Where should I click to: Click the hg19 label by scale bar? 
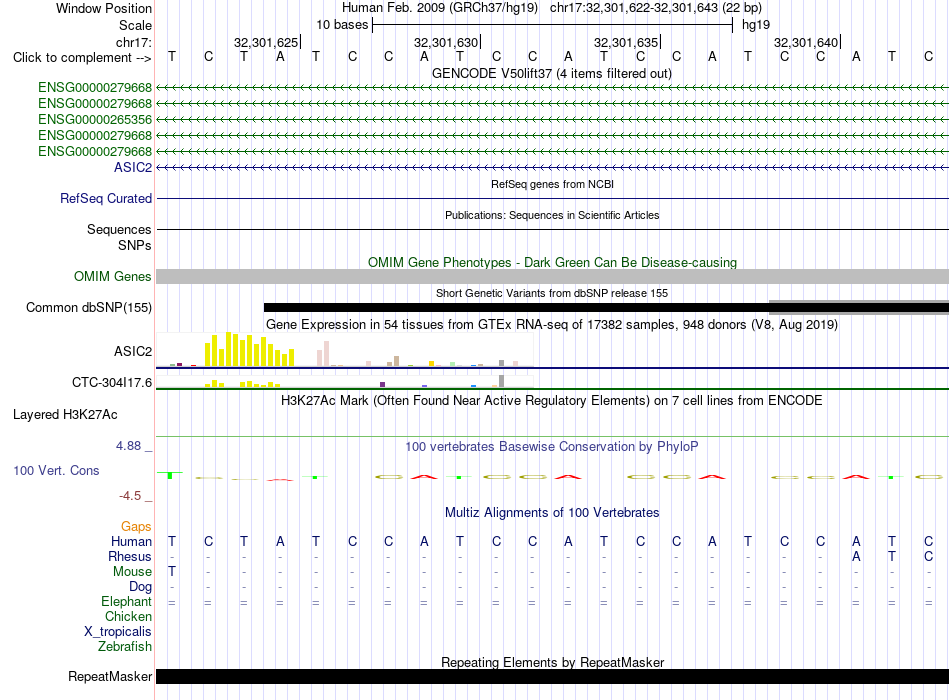[x=756, y=25]
